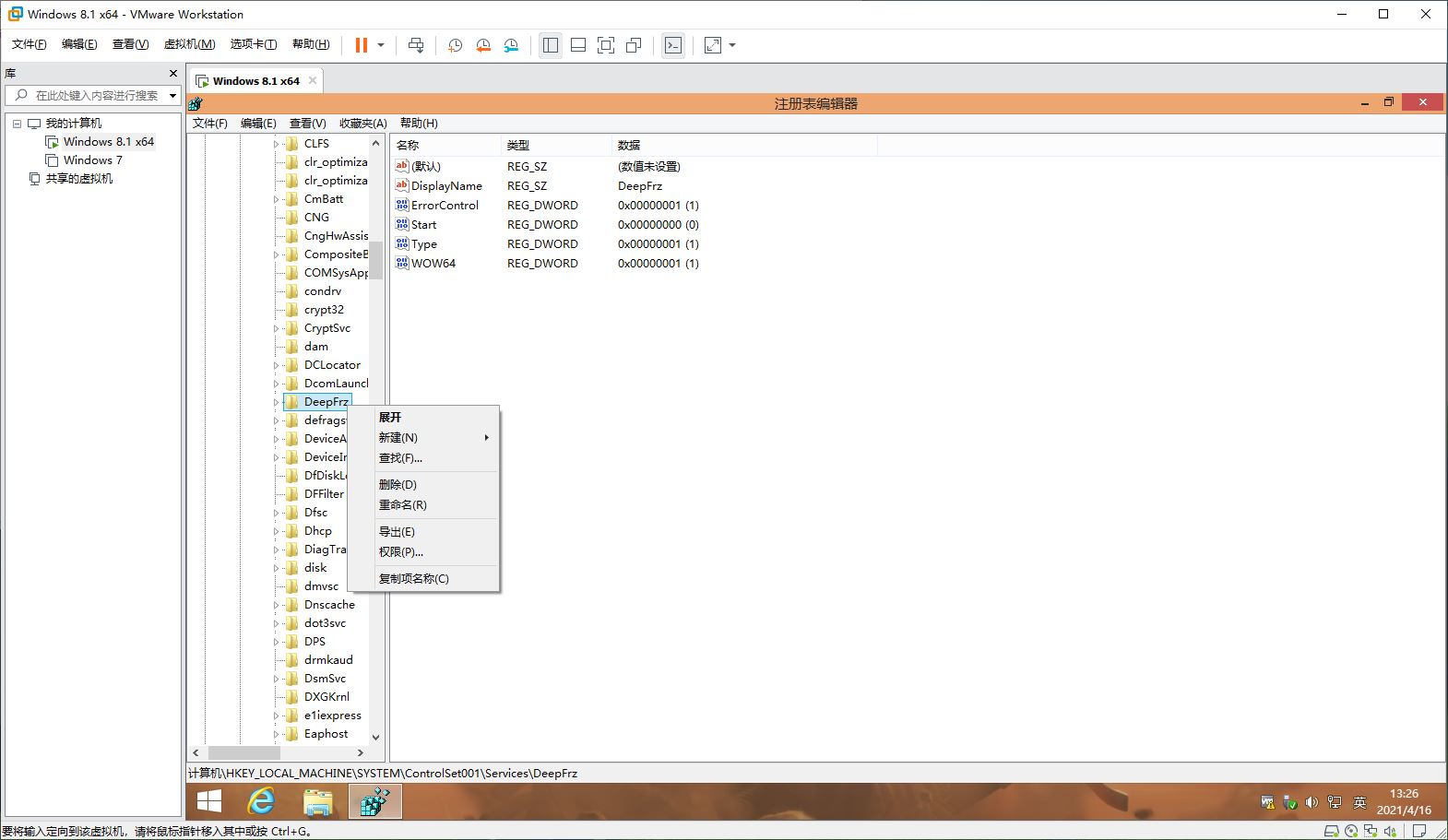
Task: Switch to Unity mode icon
Action: 634,45
